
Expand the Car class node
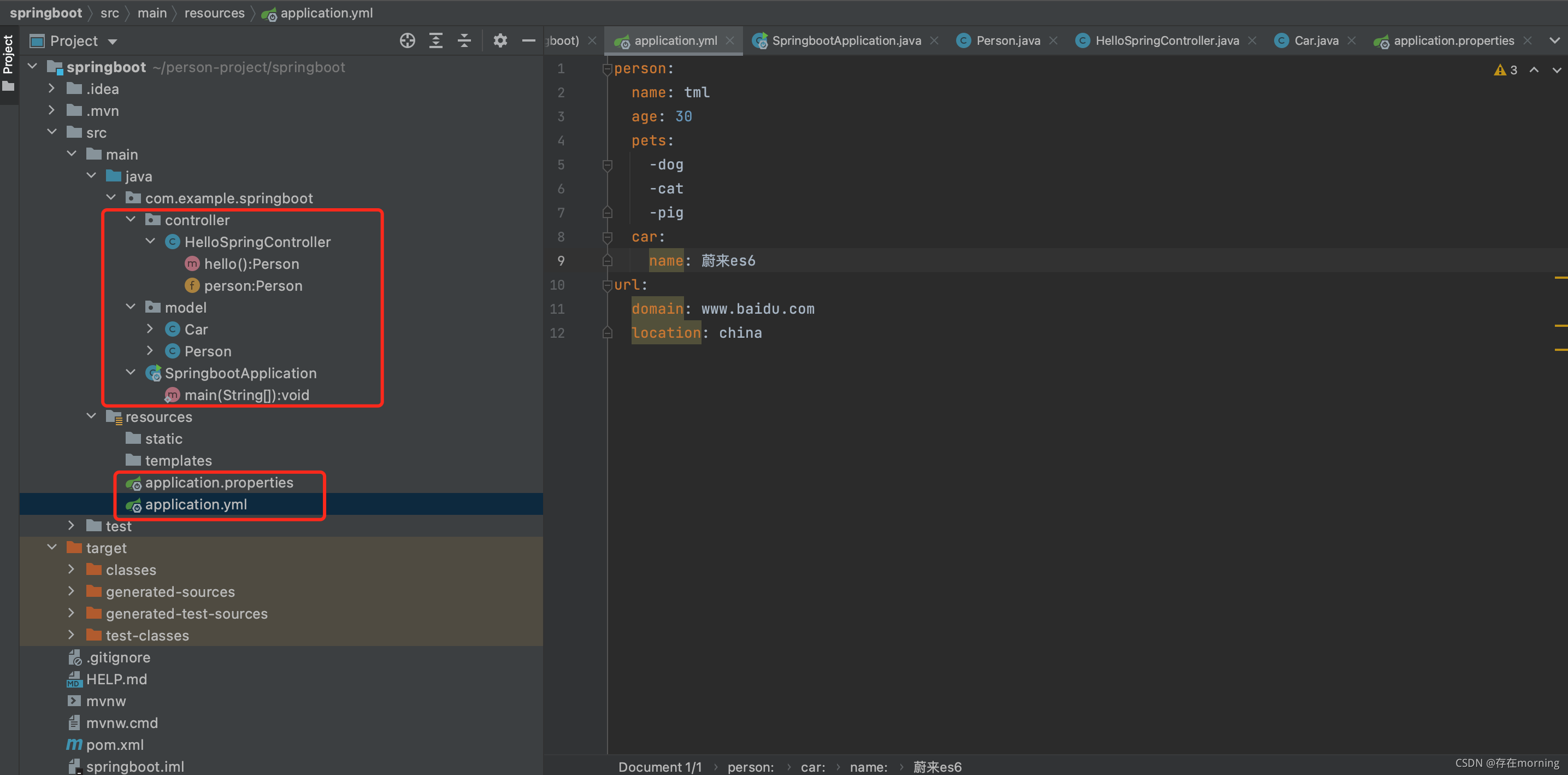(x=150, y=329)
